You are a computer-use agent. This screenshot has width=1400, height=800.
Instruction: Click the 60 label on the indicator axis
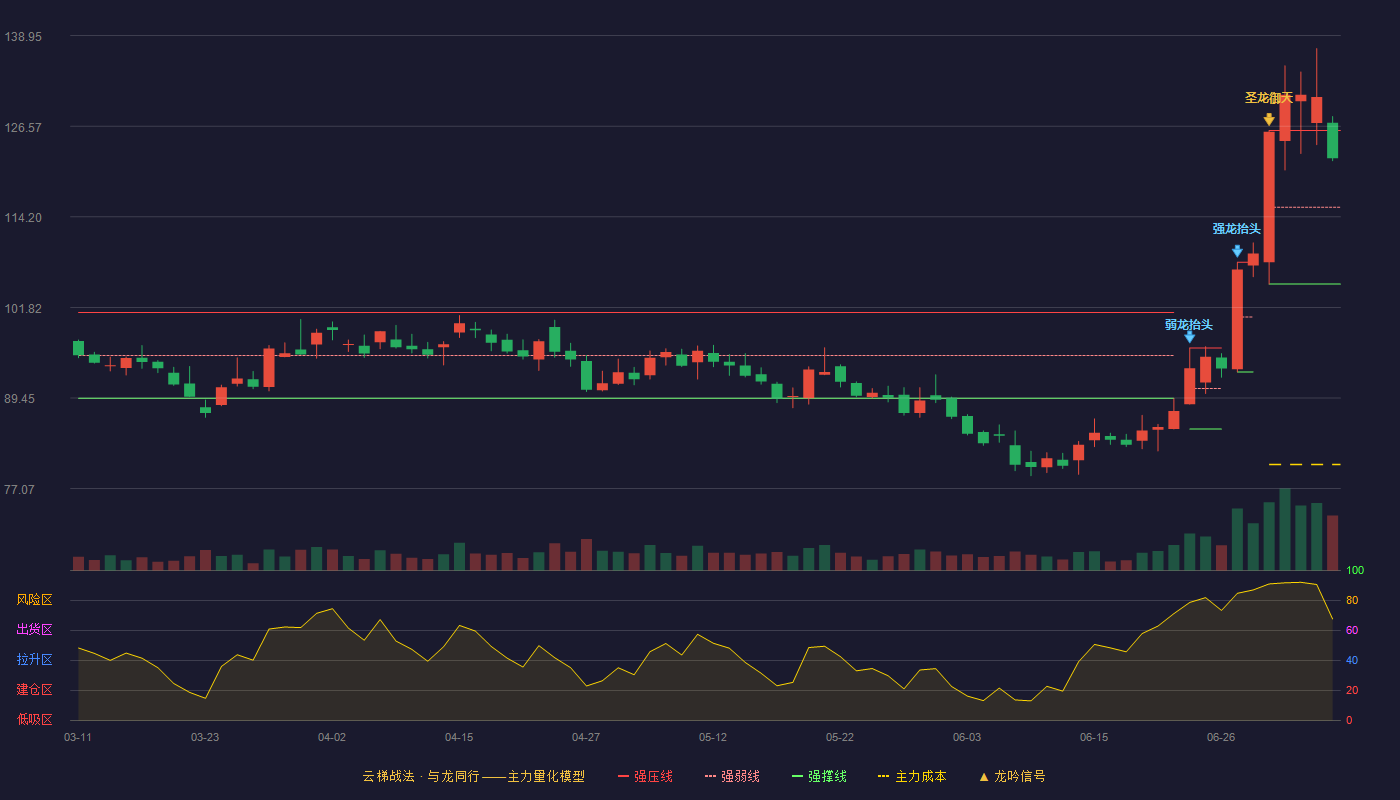point(1352,631)
